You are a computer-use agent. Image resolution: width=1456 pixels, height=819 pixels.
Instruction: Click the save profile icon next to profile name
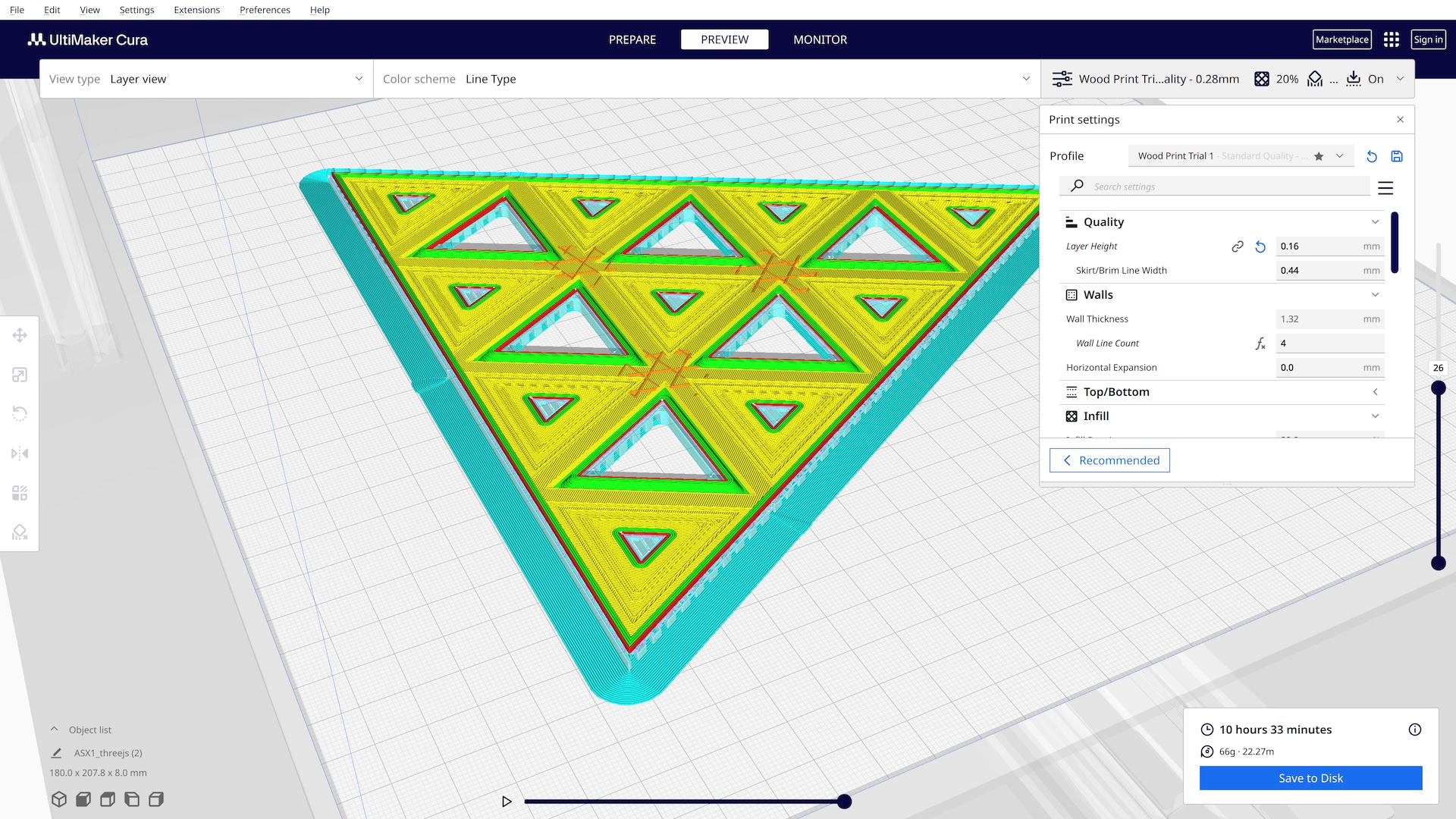click(x=1396, y=155)
